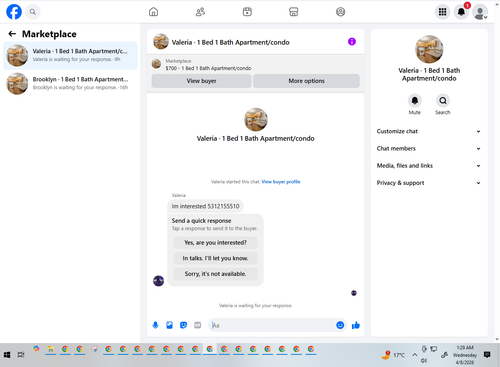This screenshot has height=367, width=500.
Task: Send quick reply 'Sorry, it's not available.'
Action: coord(215,274)
